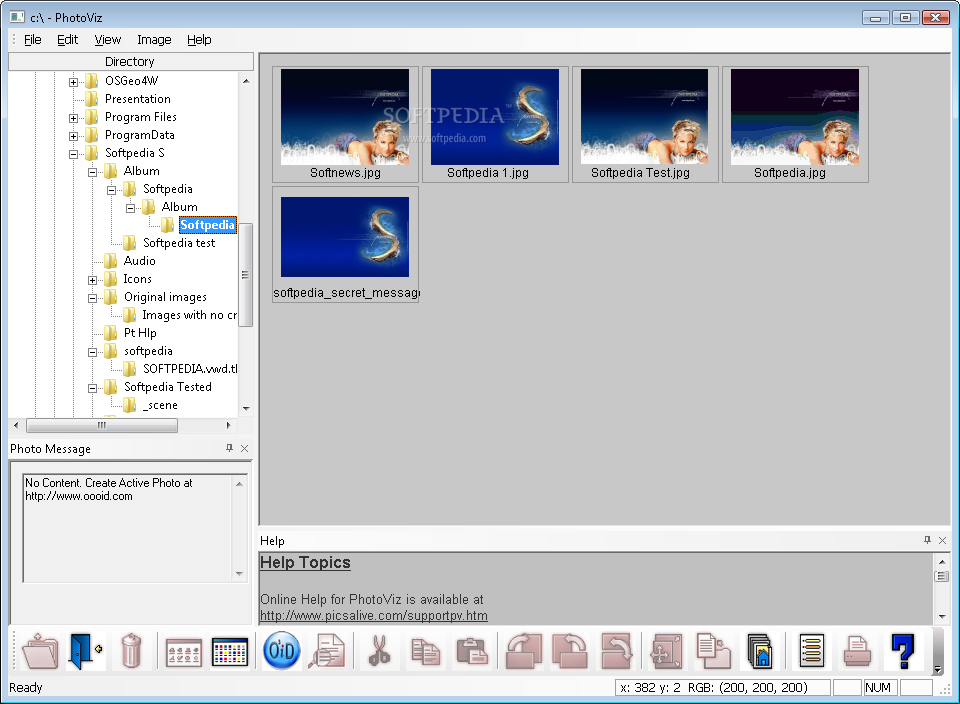This screenshot has height=704, width=960.
Task: Click the Help panel scroll down arrow
Action: pyautogui.click(x=942, y=616)
